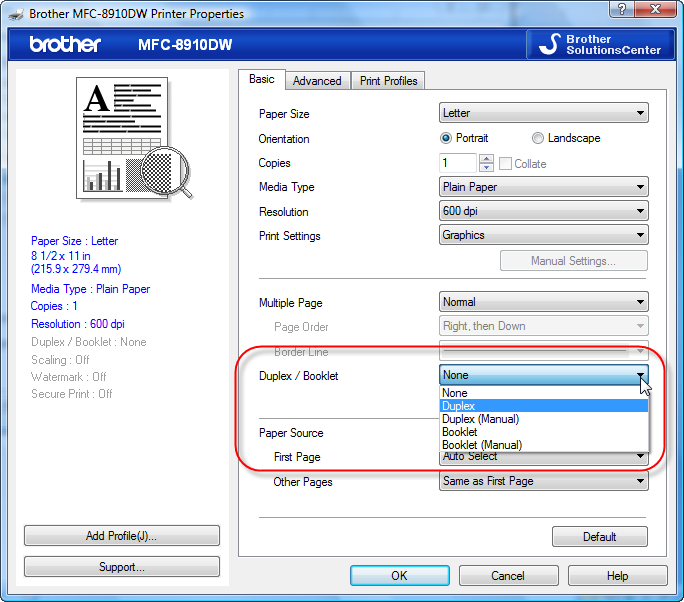Image resolution: width=684 pixels, height=602 pixels.
Task: Click the 'Scaling : Off' summary text
Action: tap(60, 360)
